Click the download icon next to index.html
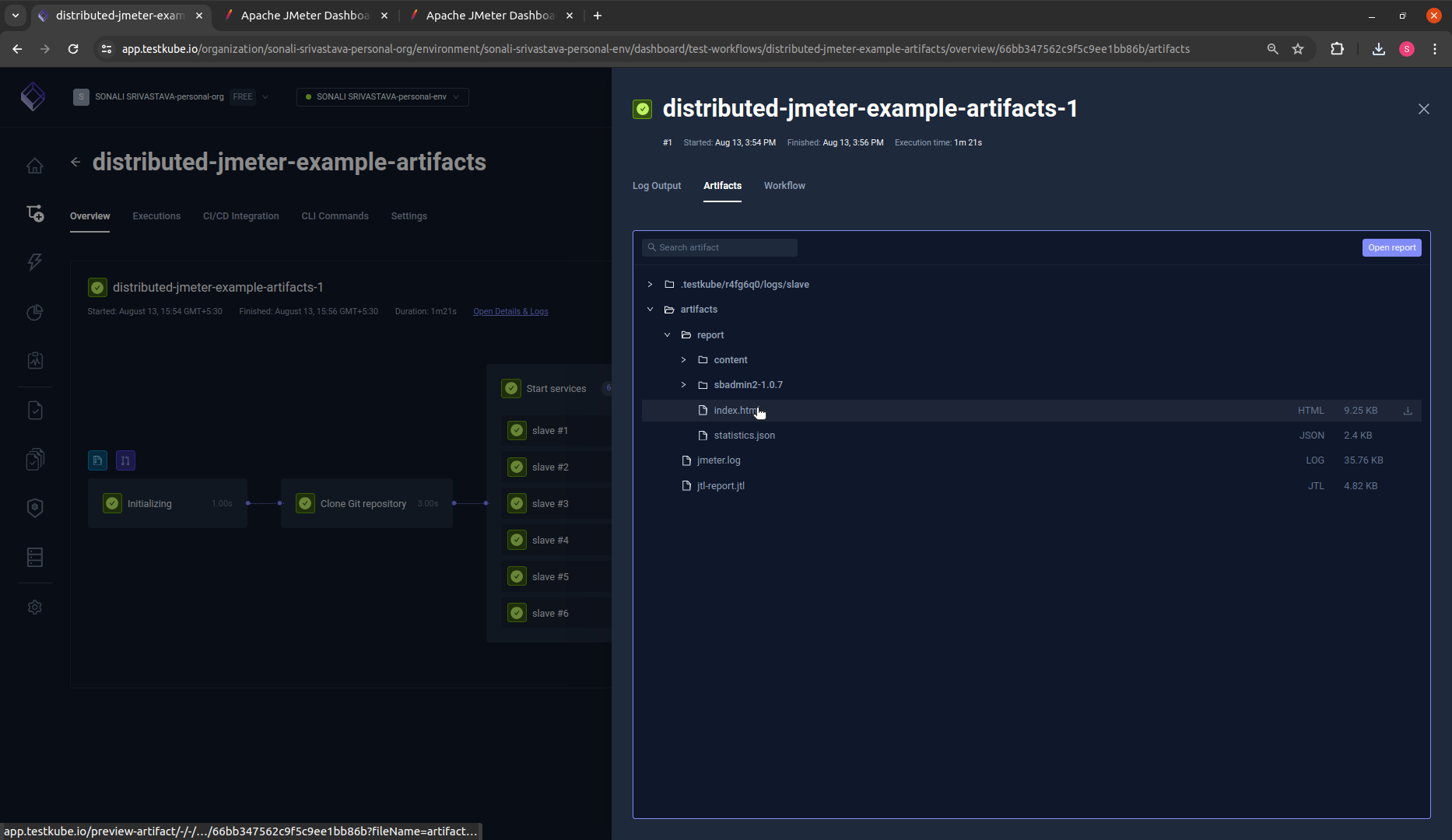Image resolution: width=1452 pixels, height=840 pixels. [x=1407, y=410]
